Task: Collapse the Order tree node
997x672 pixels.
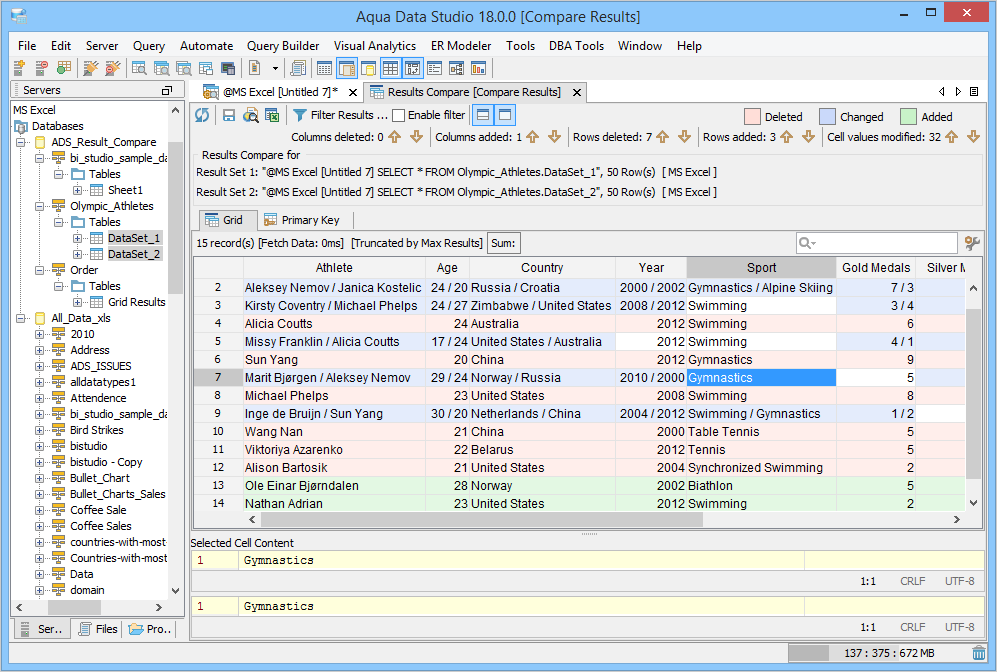Action: 39,270
